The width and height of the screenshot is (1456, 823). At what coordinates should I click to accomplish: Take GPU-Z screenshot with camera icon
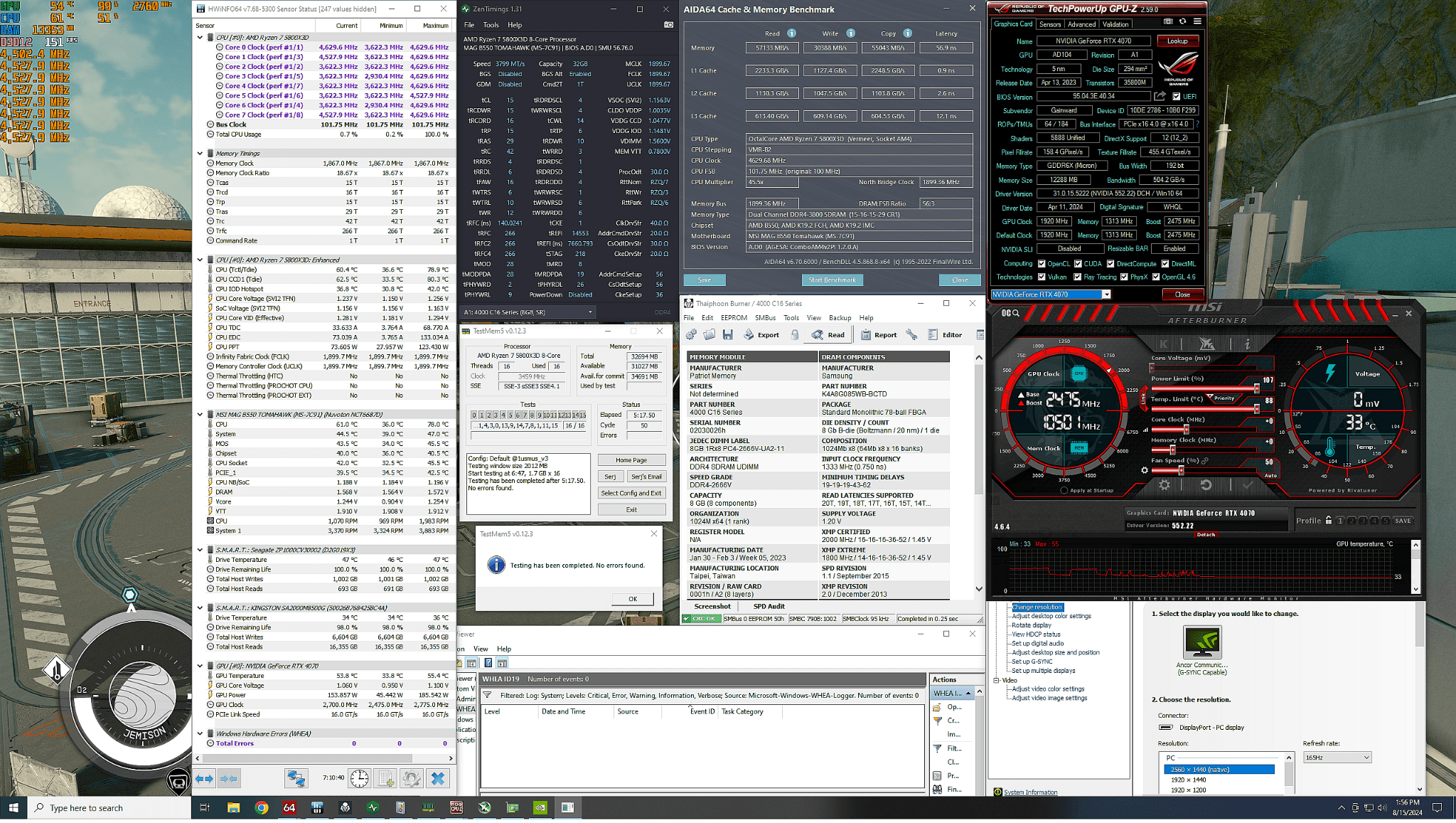(1167, 22)
